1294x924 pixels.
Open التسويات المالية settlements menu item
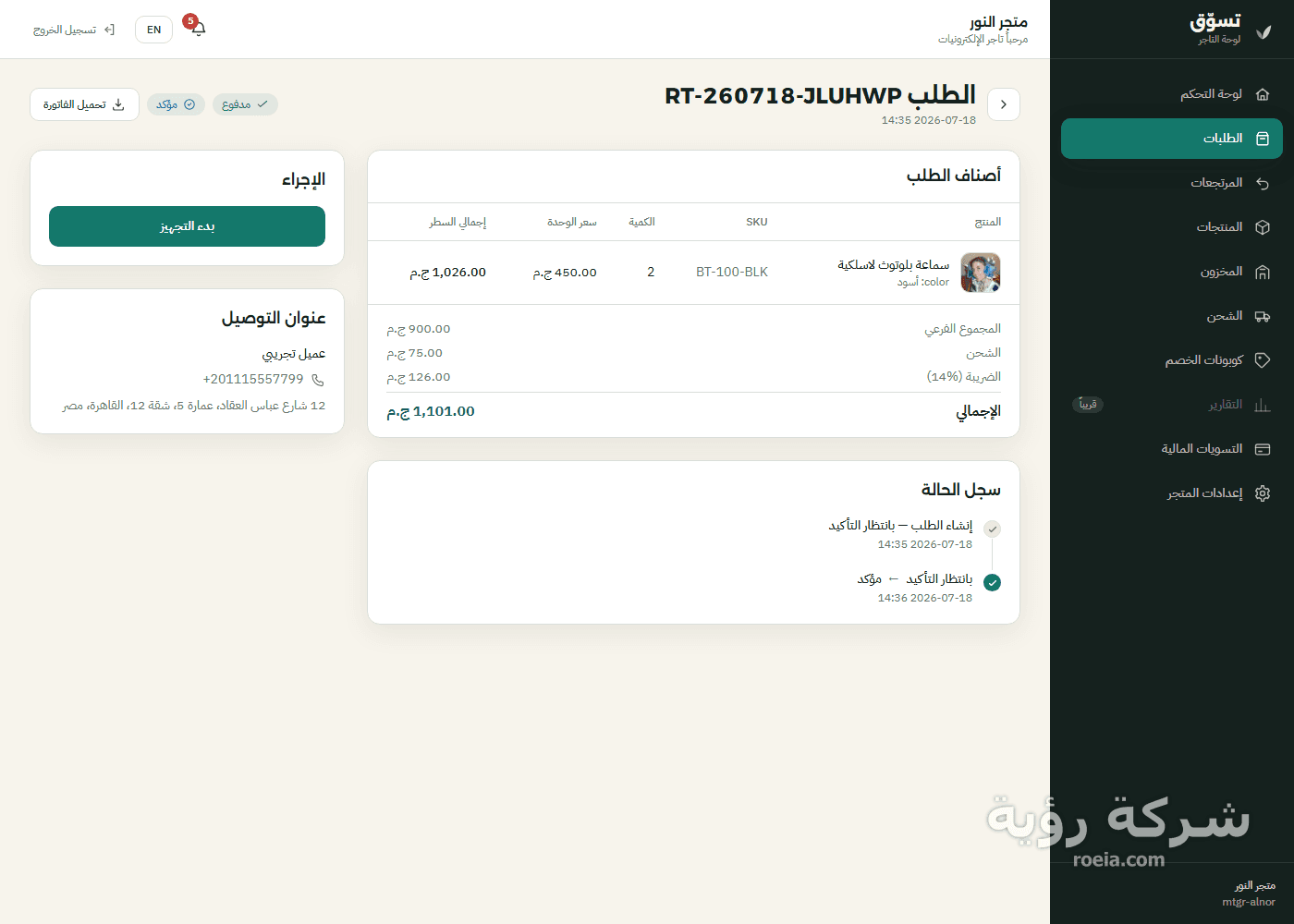(1172, 449)
